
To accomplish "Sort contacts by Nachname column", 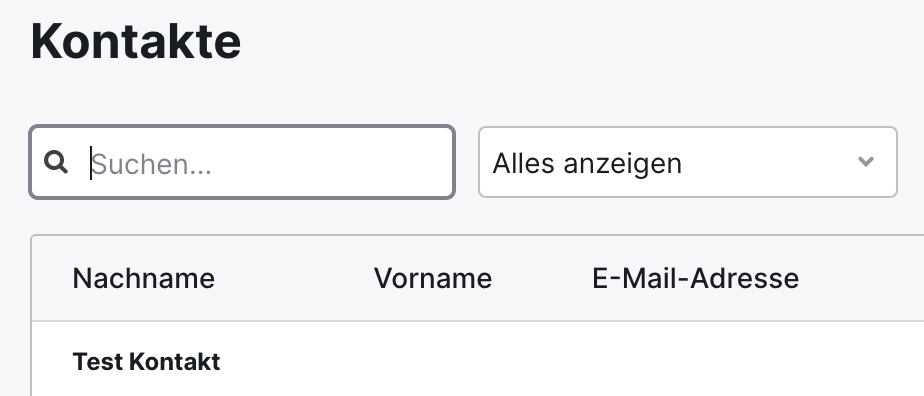I will [x=143, y=278].
